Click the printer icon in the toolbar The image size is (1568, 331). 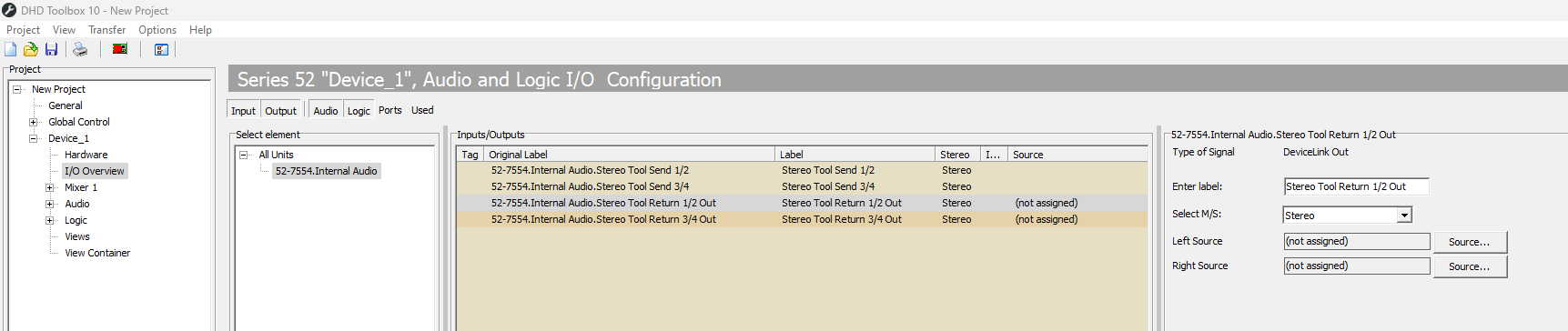tap(80, 49)
